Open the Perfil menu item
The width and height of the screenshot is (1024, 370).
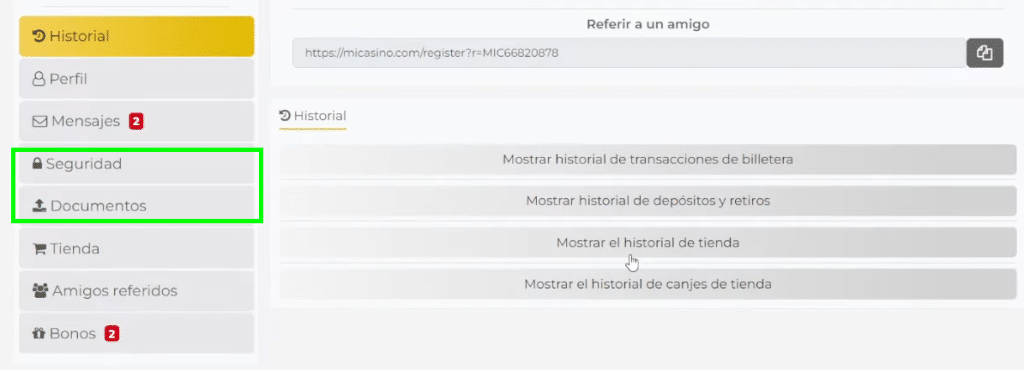tap(136, 79)
